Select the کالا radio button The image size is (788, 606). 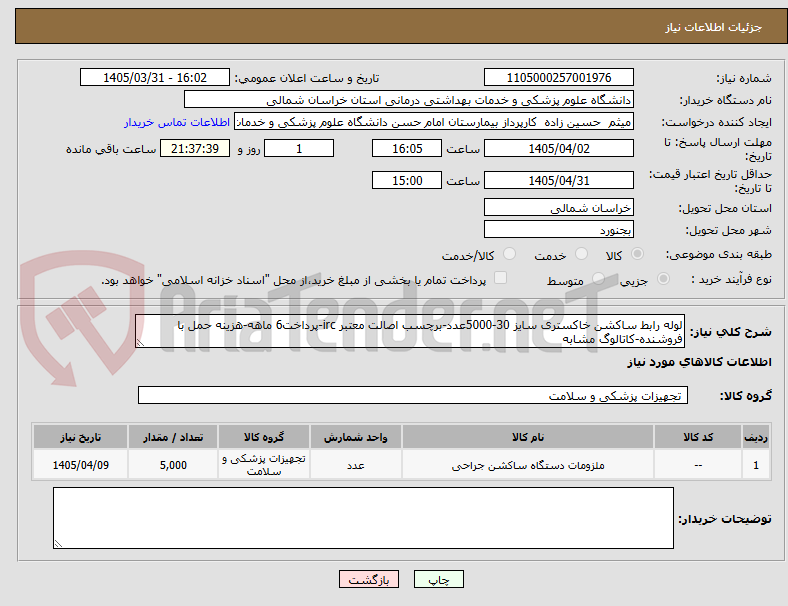(x=637, y=254)
